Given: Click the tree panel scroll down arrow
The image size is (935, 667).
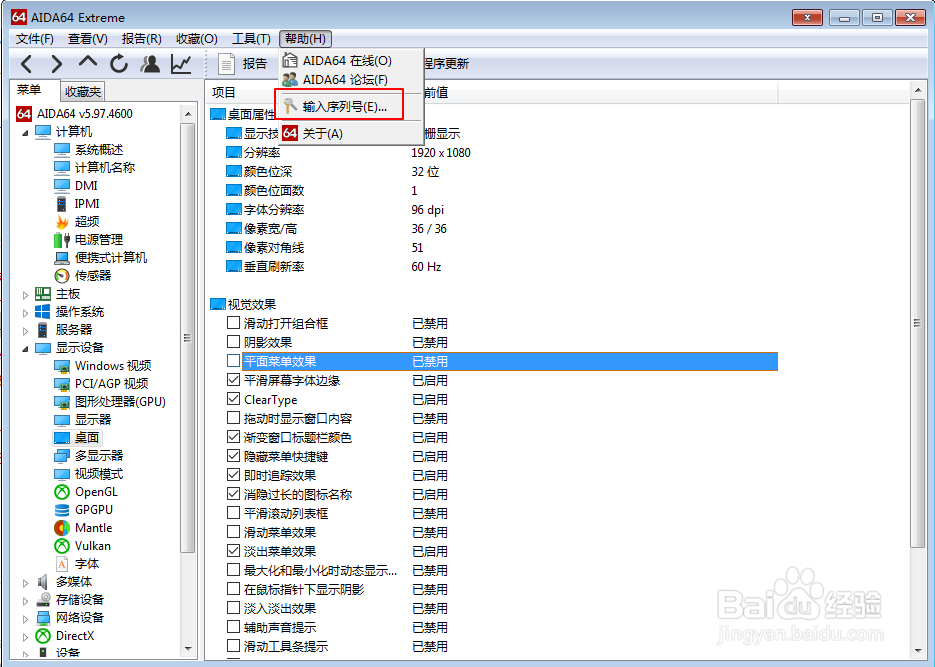Looking at the screenshot, I should click(x=188, y=649).
